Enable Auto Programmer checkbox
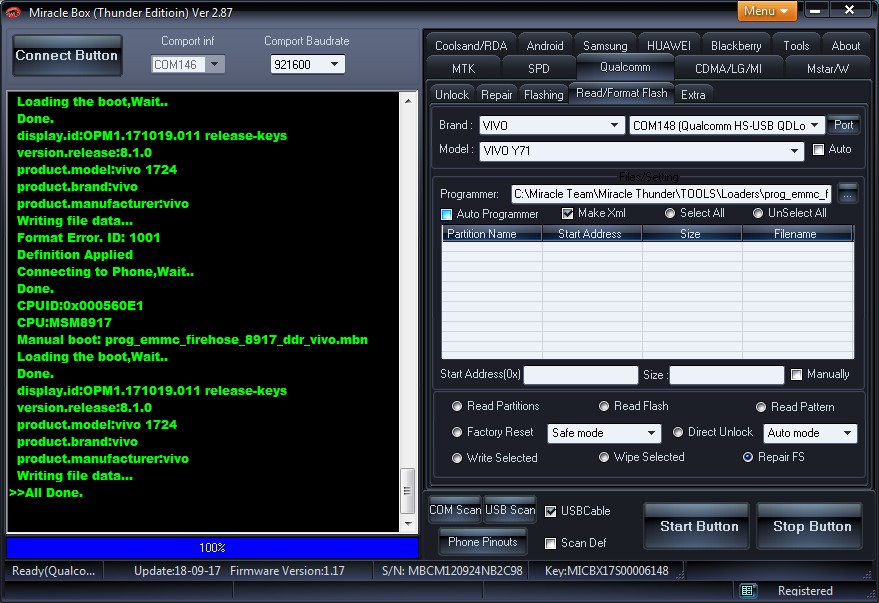Screen dimensions: 879x603 point(446,214)
